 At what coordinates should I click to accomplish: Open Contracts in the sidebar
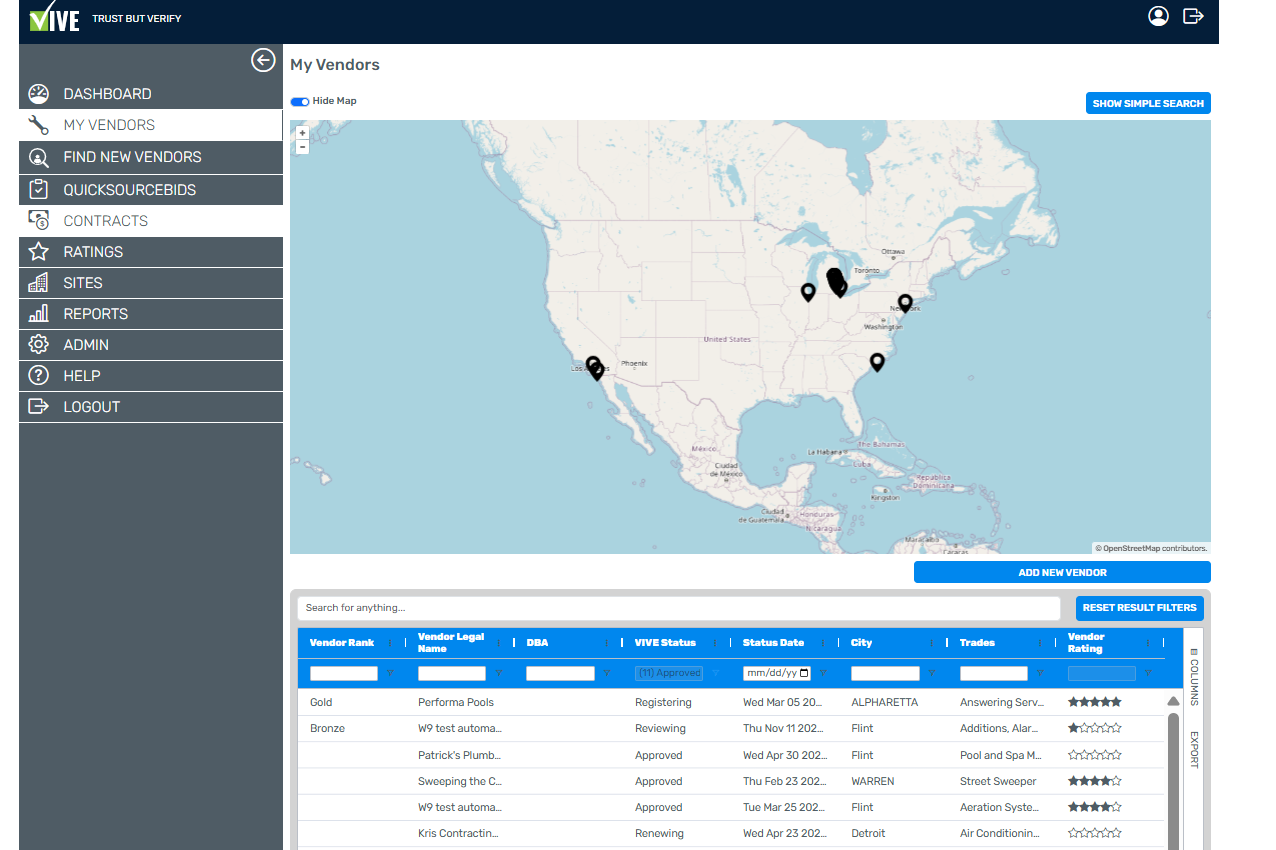(x=151, y=221)
